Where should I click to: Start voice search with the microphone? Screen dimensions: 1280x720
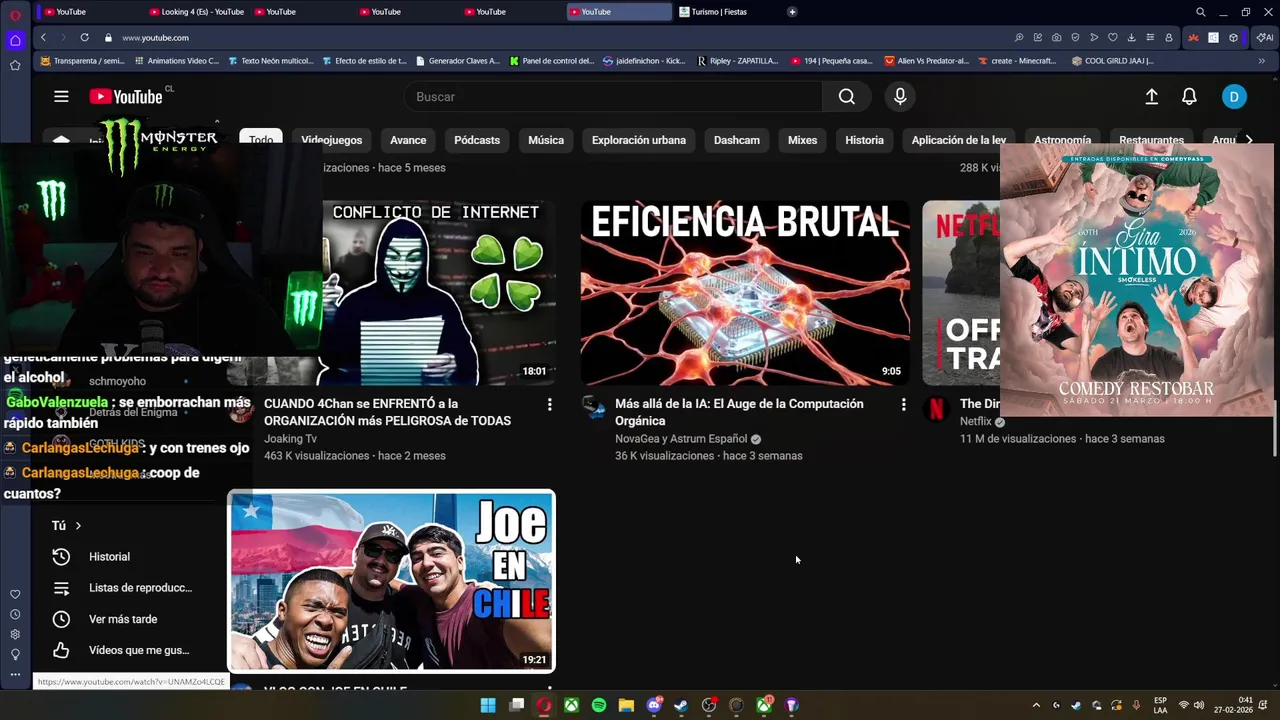tap(900, 97)
